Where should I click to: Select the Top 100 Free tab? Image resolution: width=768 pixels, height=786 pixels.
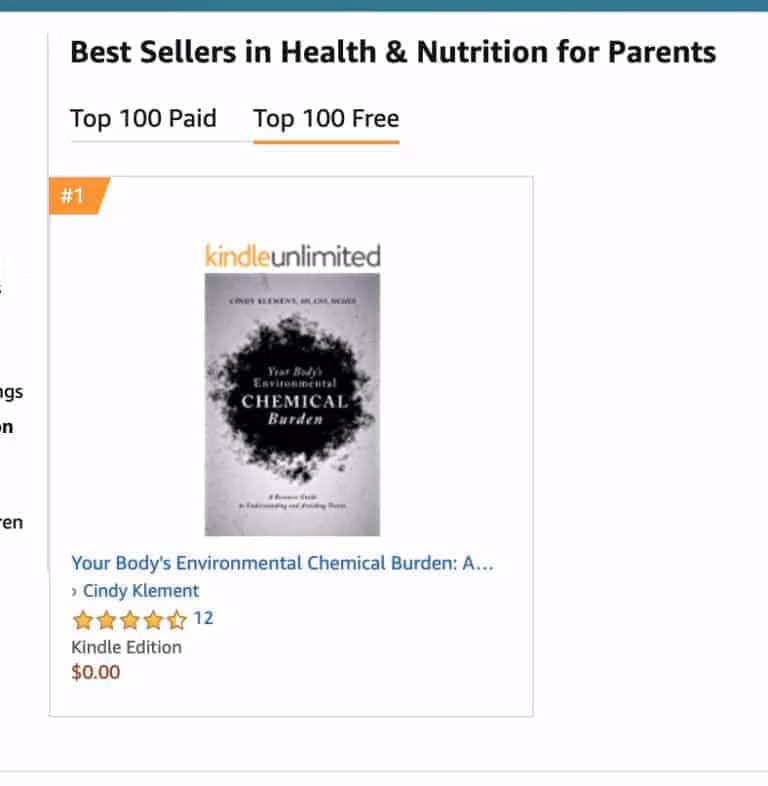(x=326, y=119)
